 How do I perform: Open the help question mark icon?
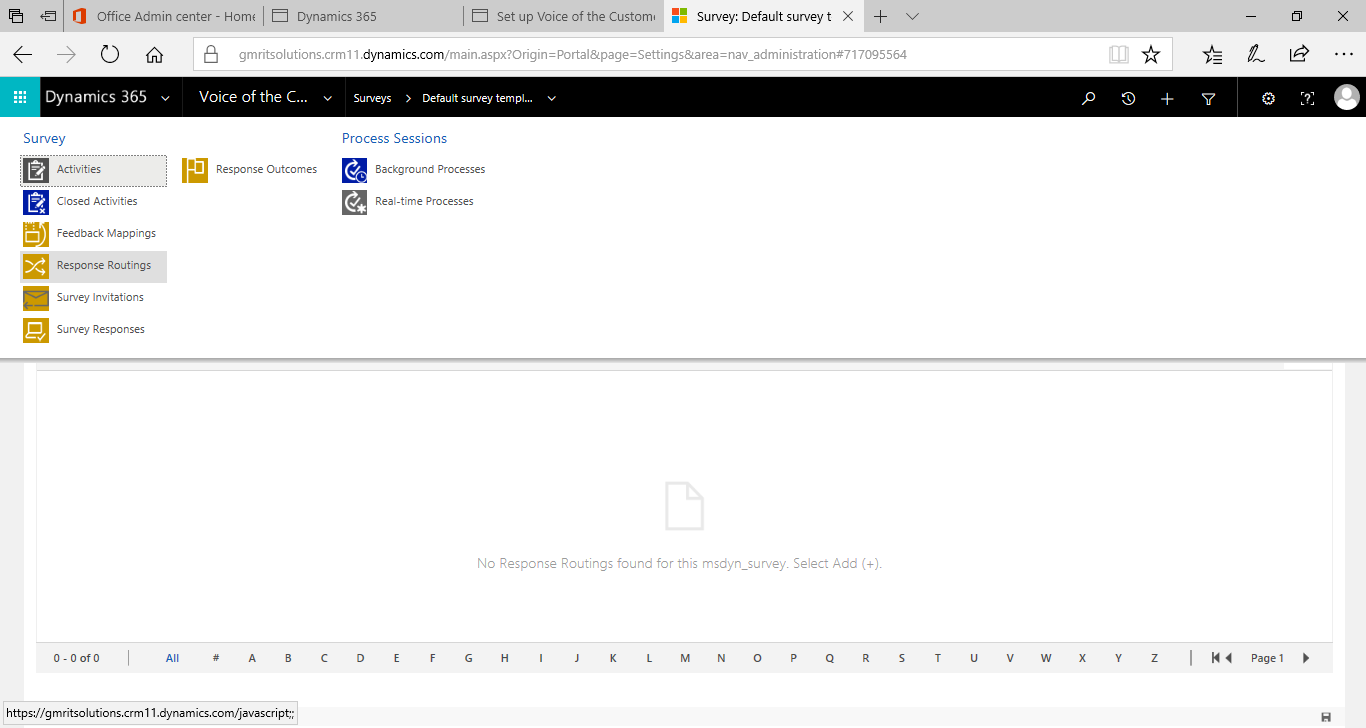[x=1307, y=98]
